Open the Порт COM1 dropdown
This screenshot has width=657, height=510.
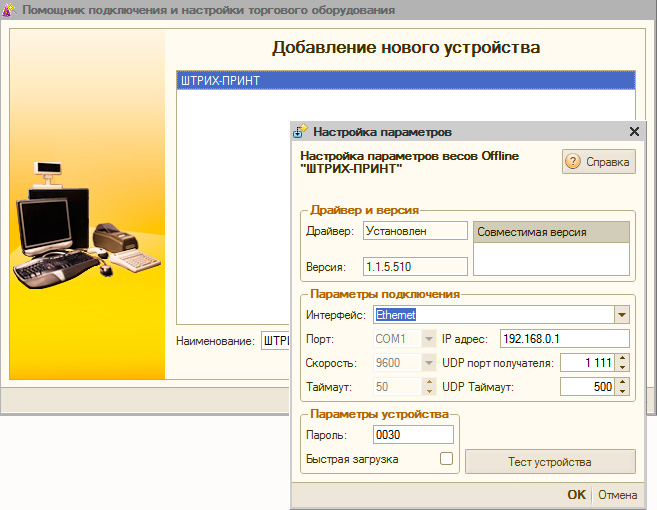[429, 339]
